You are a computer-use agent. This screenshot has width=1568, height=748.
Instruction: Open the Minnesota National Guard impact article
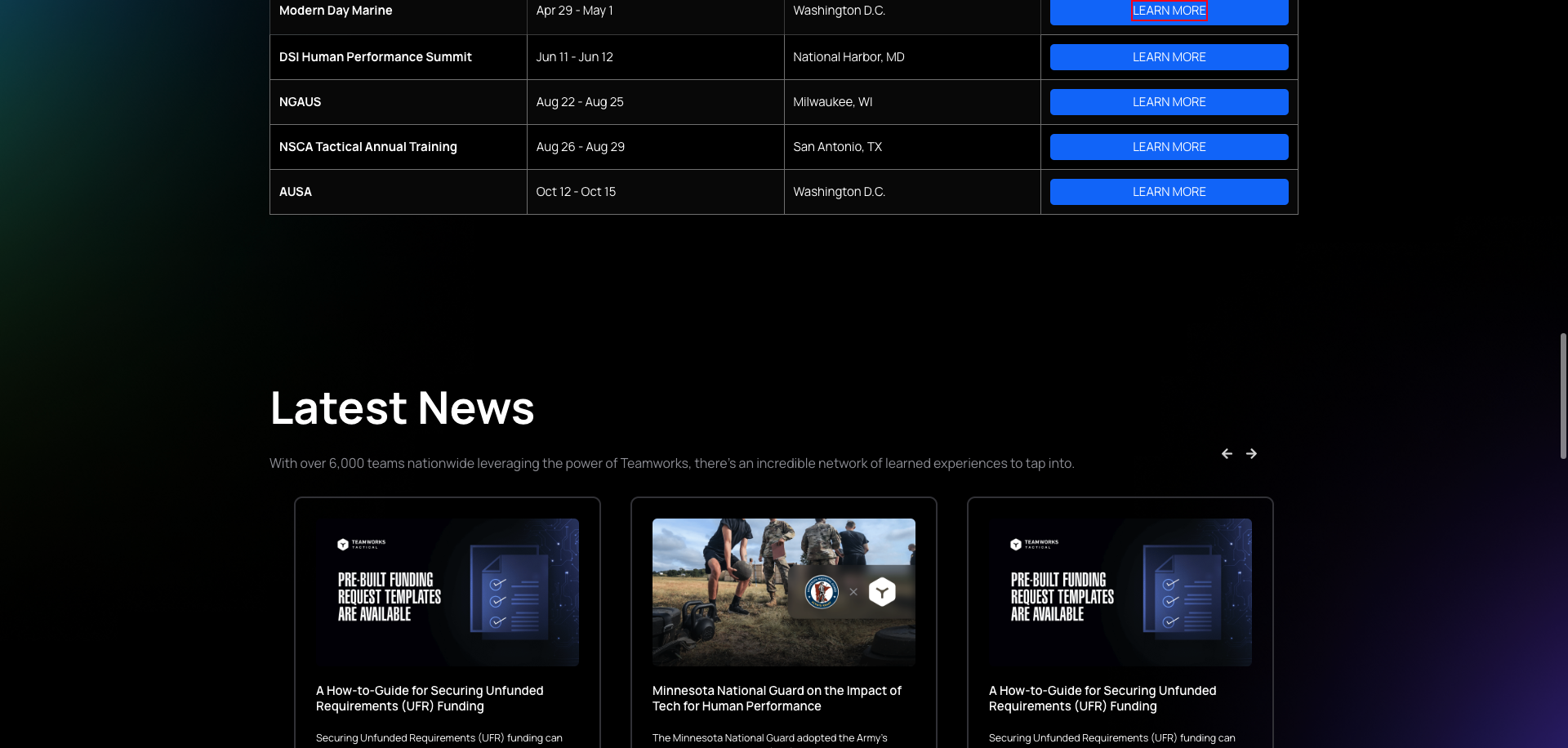click(777, 698)
